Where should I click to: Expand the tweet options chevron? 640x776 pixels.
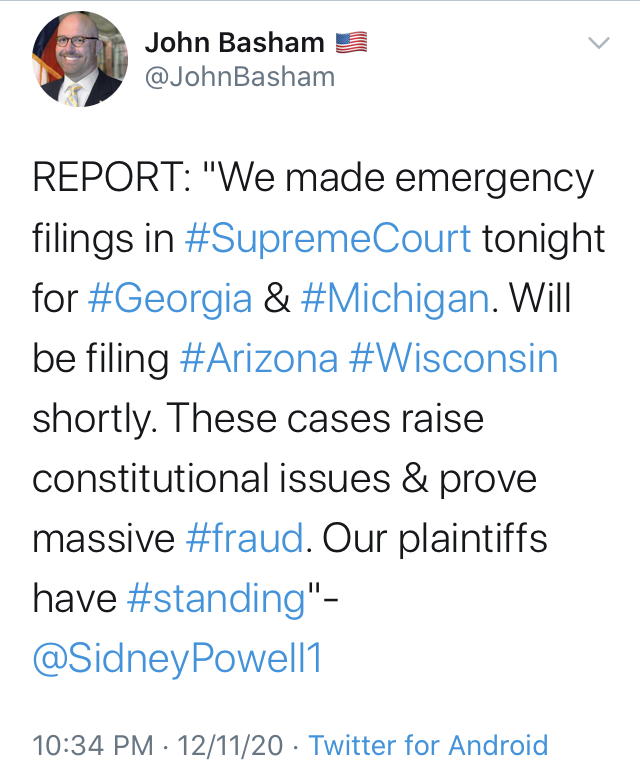tap(599, 43)
